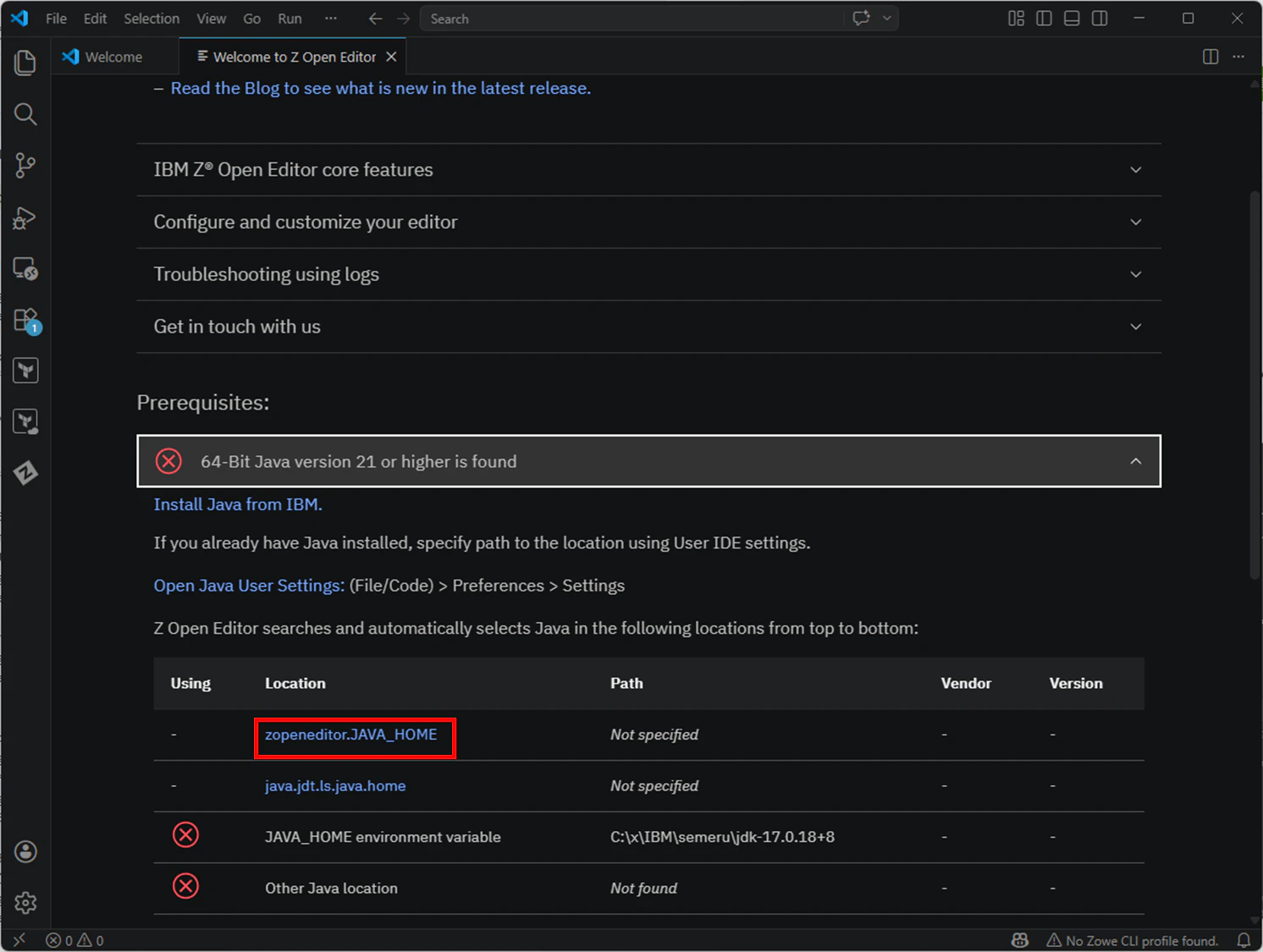Open the Remote Explorer view
Screen dimensions: 1263x952
coord(25,269)
